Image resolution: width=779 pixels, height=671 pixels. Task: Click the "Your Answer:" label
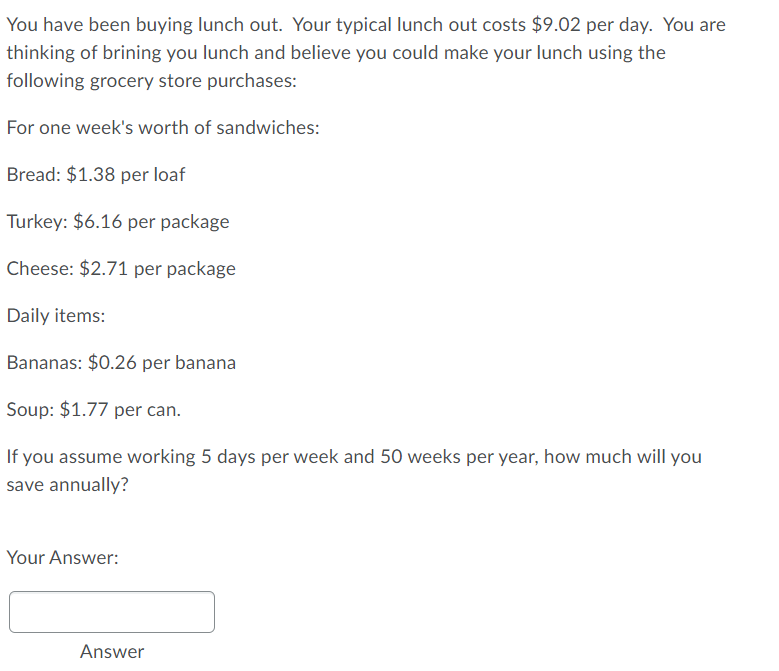63,557
